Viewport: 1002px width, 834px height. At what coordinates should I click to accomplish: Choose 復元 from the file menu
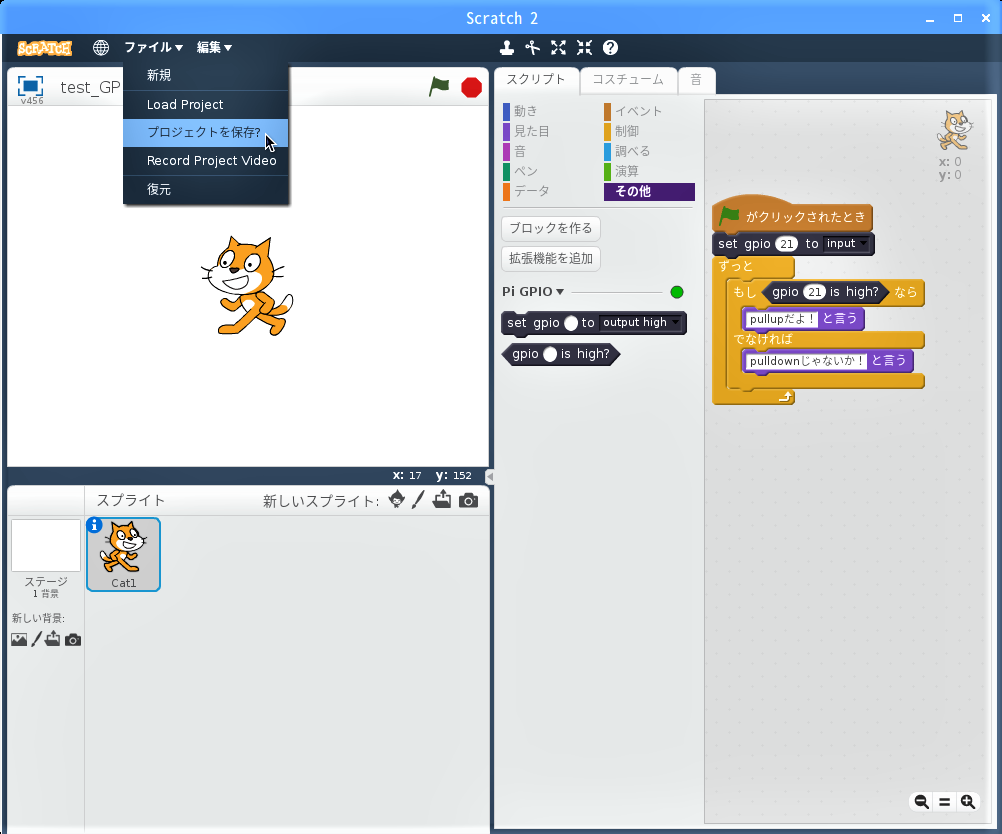(206, 190)
